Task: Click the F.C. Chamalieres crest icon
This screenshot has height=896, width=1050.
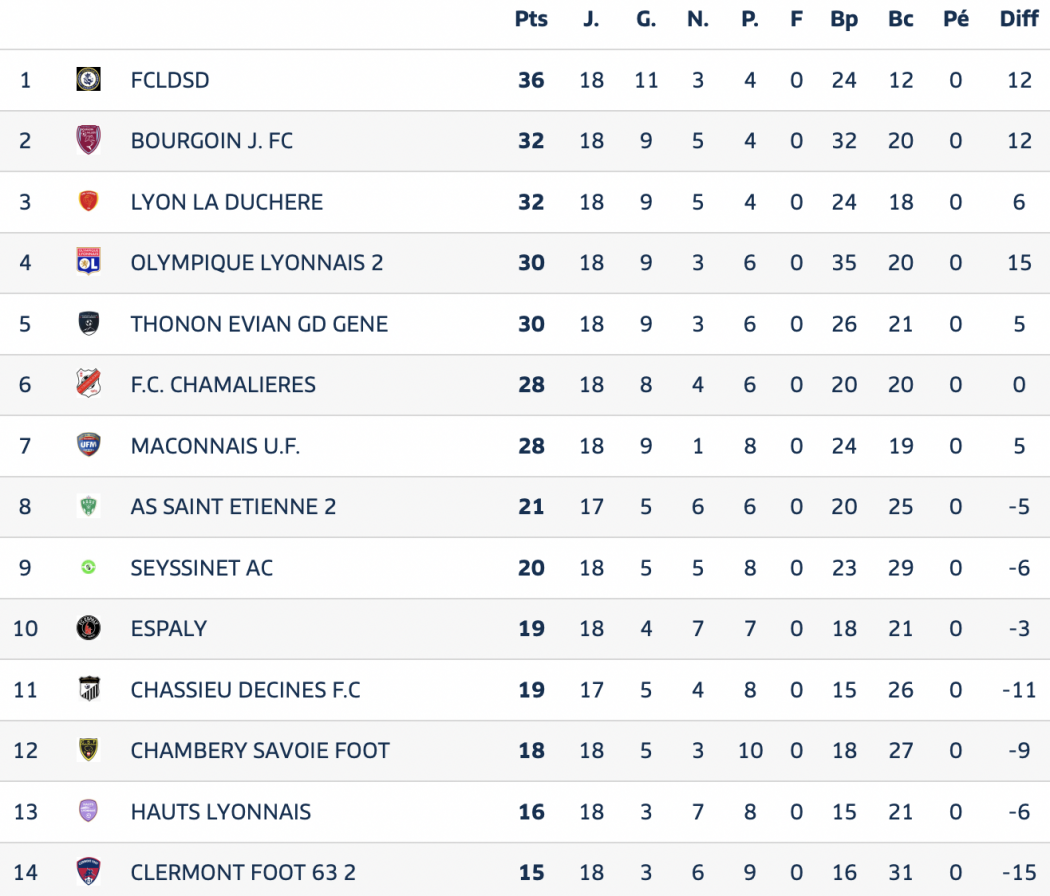Action: click(88, 384)
